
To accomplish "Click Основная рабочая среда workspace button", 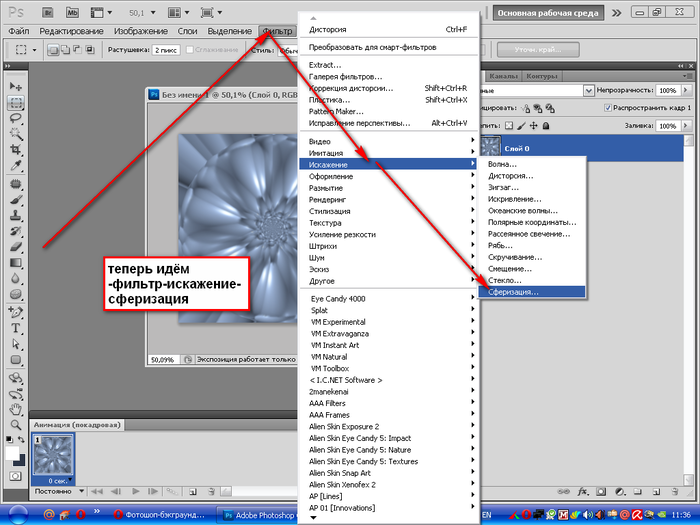I will pyautogui.click(x=548, y=13).
